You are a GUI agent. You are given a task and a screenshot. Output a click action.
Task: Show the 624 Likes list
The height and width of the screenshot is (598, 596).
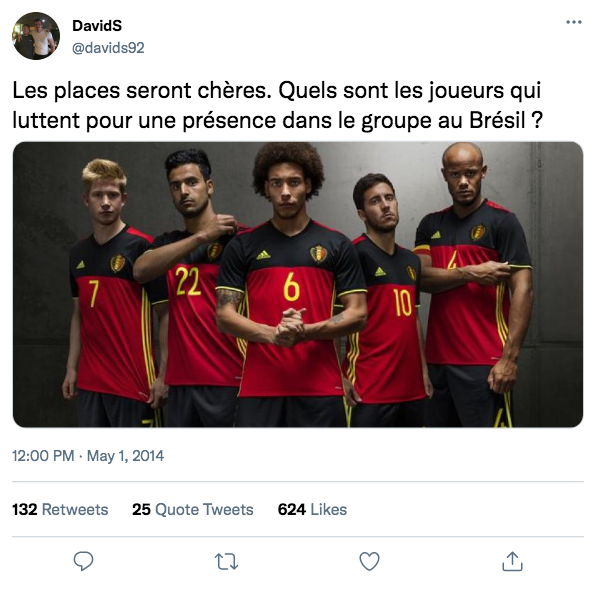click(312, 510)
